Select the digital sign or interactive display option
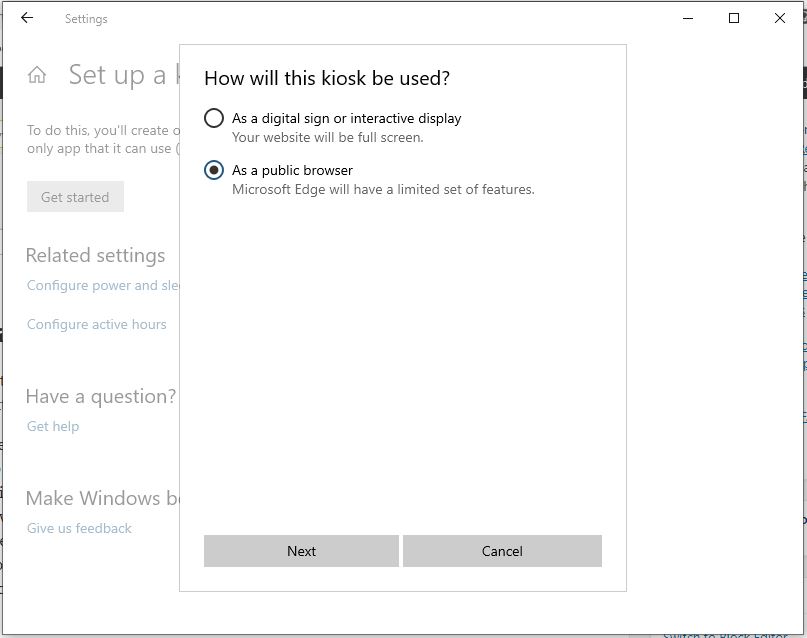This screenshot has height=638, width=807. pyautogui.click(x=213, y=117)
